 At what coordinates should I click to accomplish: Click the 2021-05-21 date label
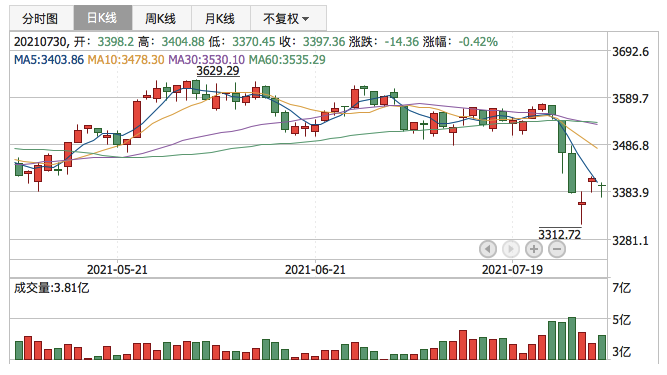117,270
